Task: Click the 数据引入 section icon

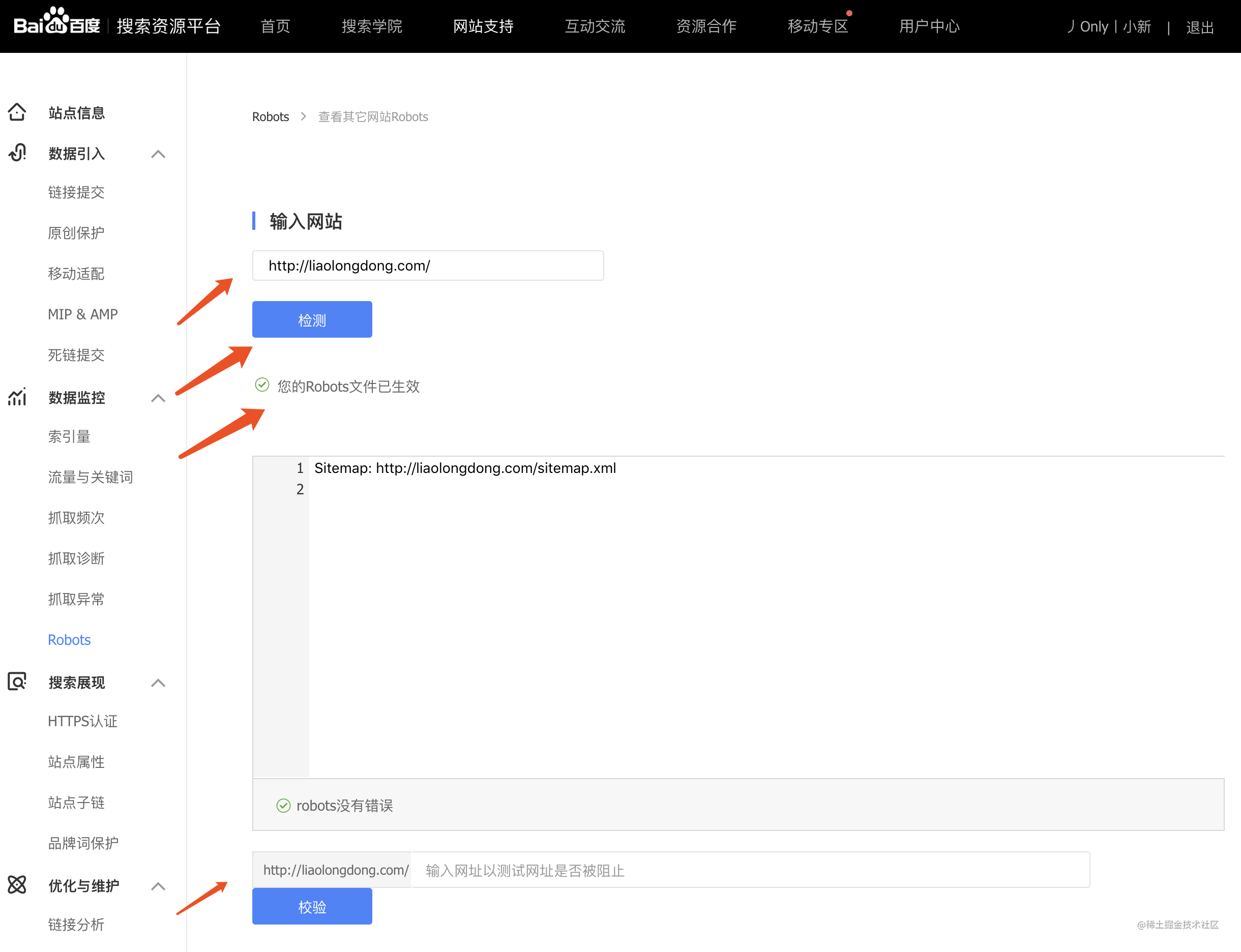Action: click(17, 153)
